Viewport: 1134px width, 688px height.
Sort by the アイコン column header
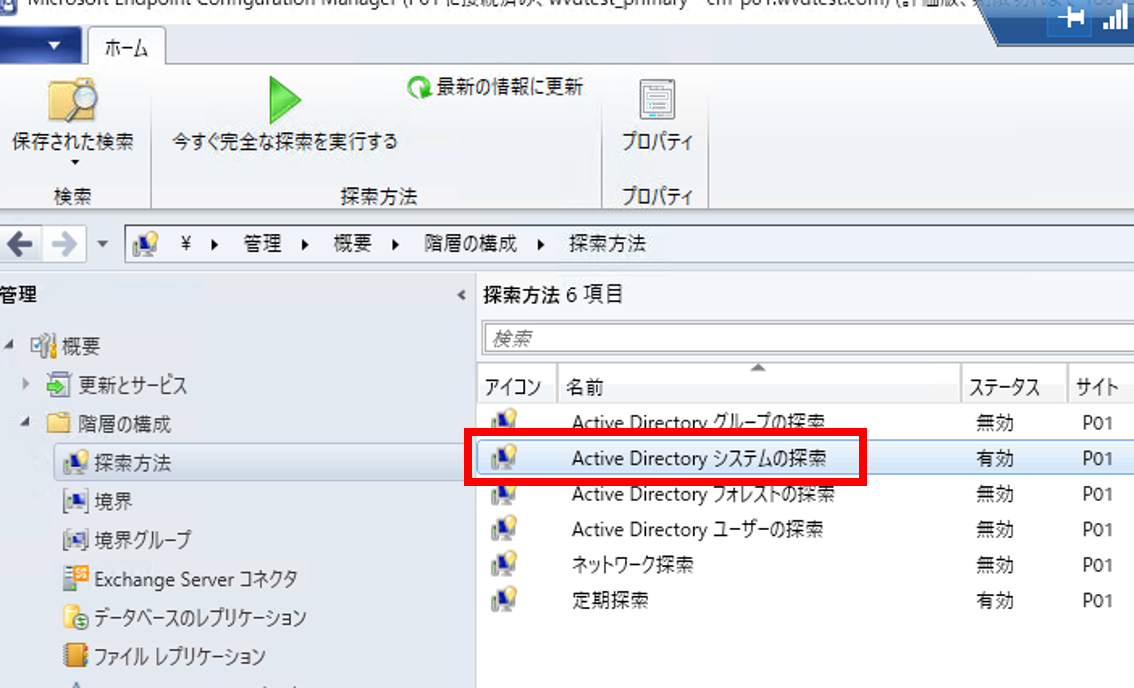tap(516, 387)
